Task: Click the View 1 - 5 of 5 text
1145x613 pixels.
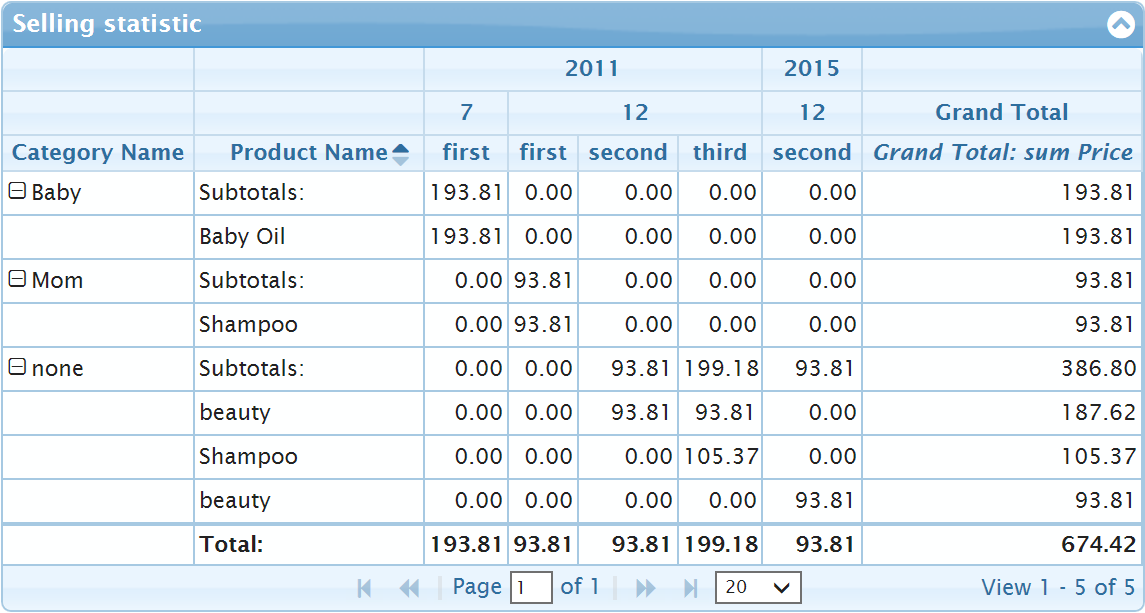Action: pyautogui.click(x=1058, y=587)
